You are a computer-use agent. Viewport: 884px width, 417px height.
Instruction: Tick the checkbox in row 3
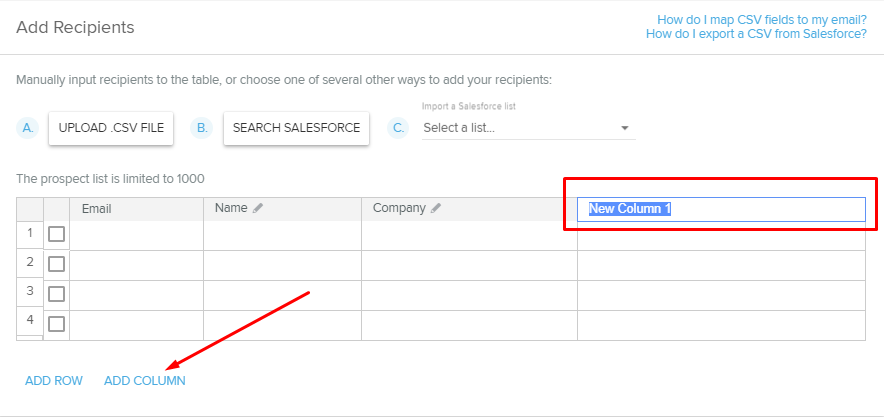pos(56,294)
